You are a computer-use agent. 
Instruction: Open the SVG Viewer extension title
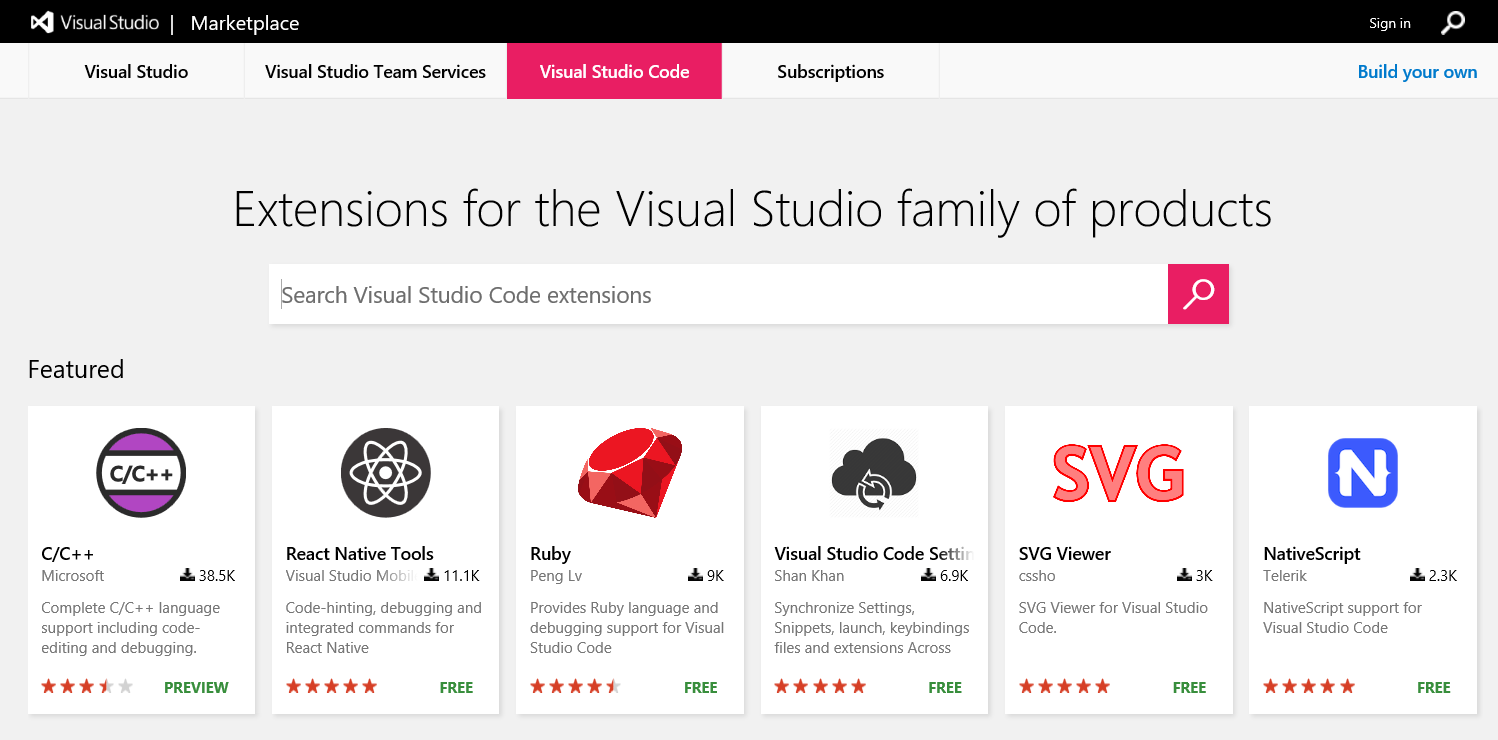(1064, 553)
